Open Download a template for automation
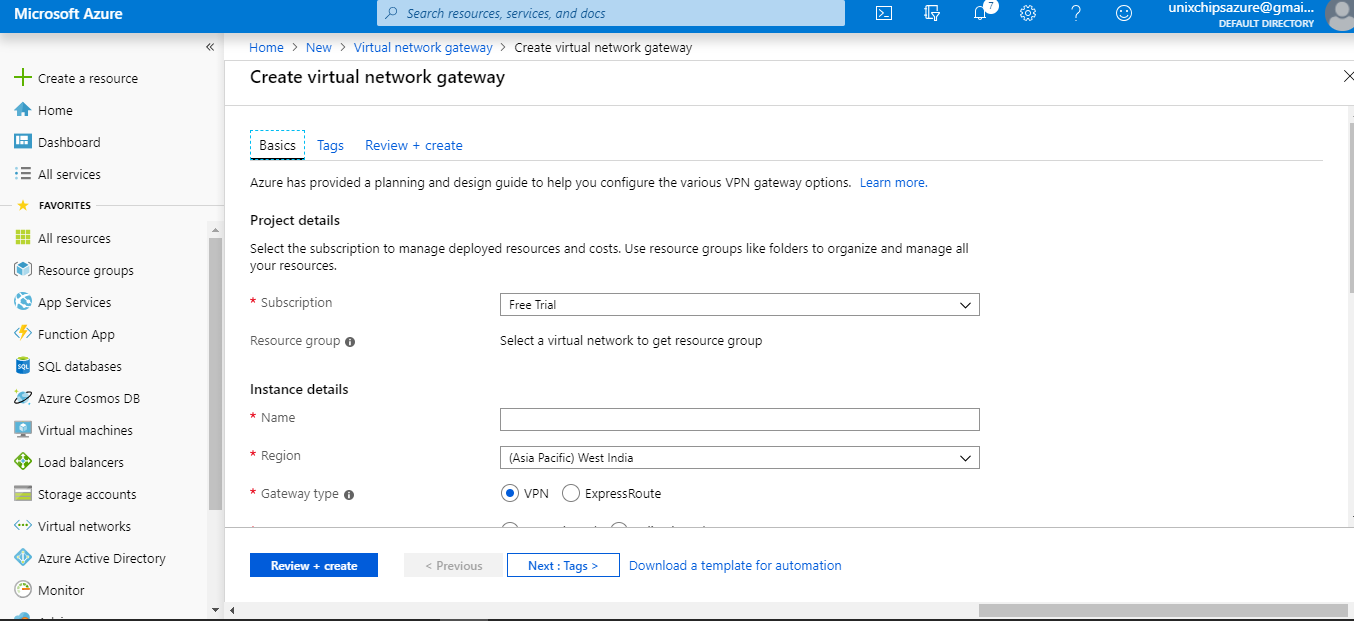The width and height of the screenshot is (1354, 621). pos(735,565)
